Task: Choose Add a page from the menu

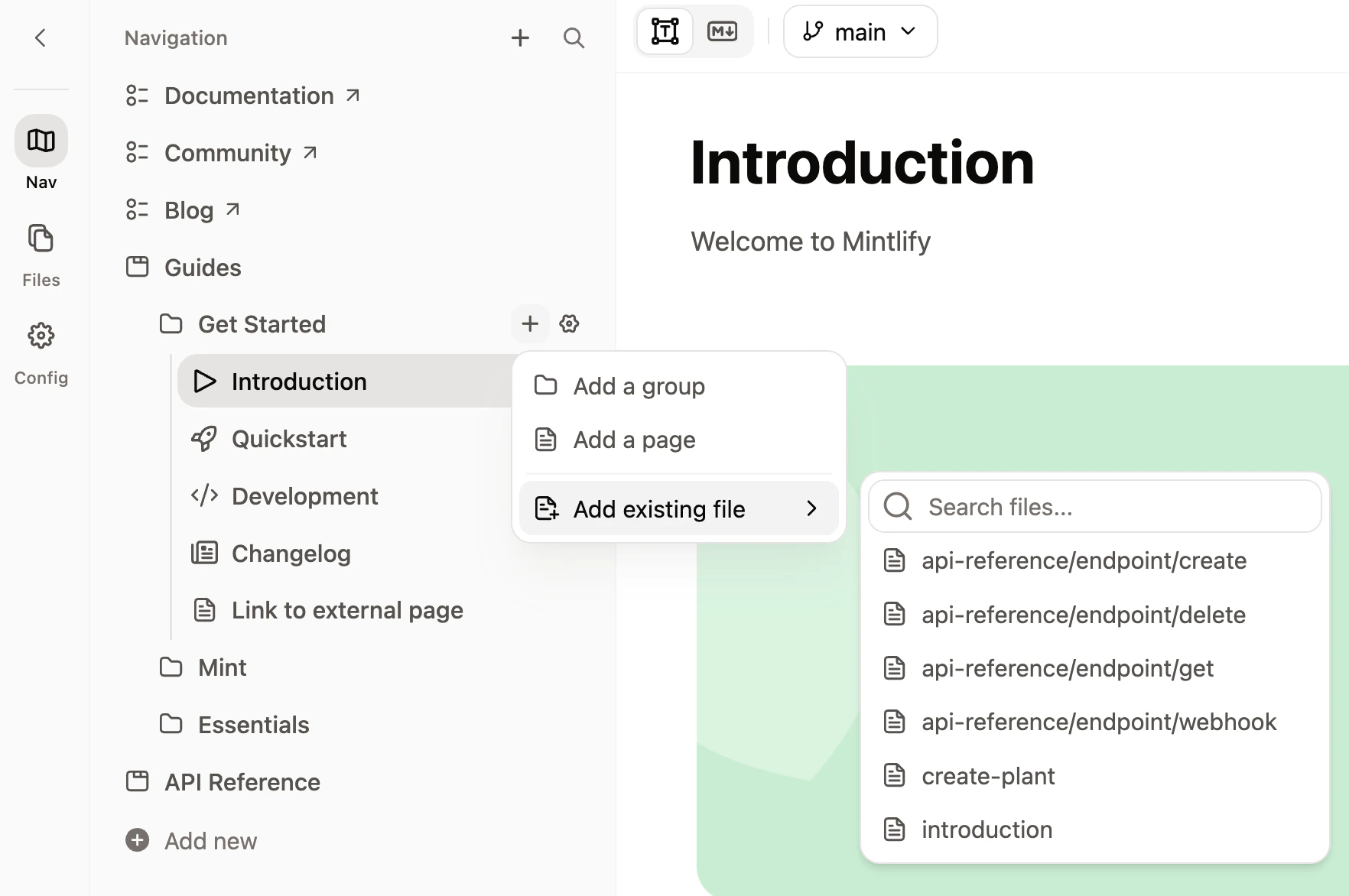Action: click(x=633, y=440)
